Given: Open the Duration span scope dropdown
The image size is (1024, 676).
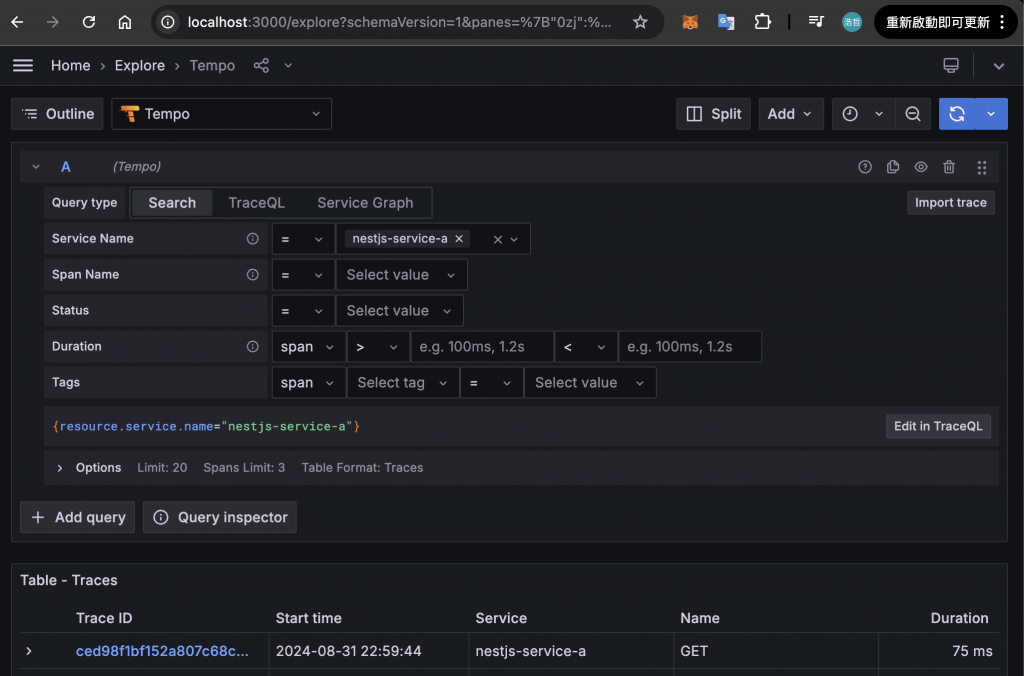Looking at the screenshot, I should pyautogui.click(x=308, y=347).
